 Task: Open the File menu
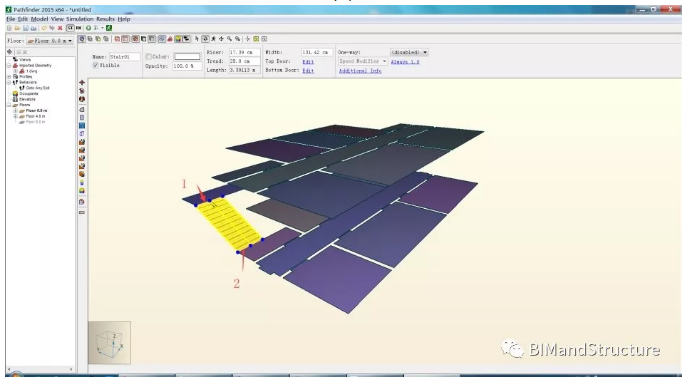[11, 19]
